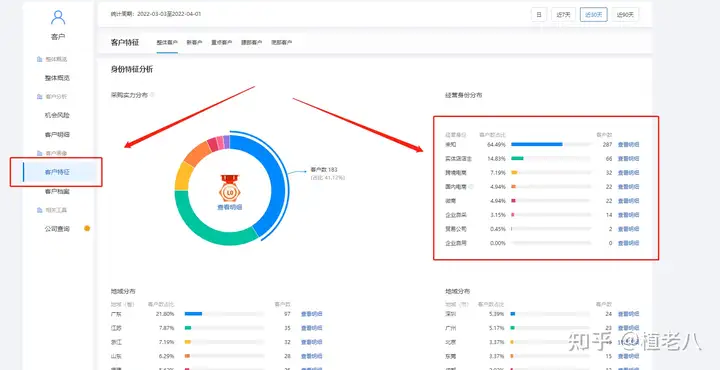Click the 客户数占比 header in identity table
This screenshot has height=370, width=720.
point(492,135)
